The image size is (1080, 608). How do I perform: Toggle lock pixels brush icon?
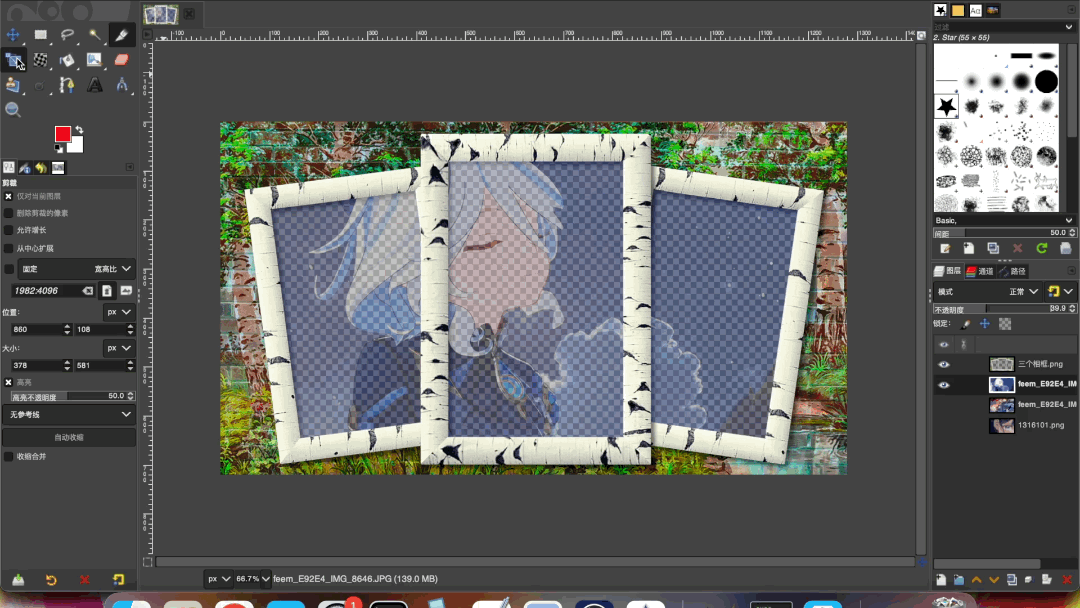[966, 324]
